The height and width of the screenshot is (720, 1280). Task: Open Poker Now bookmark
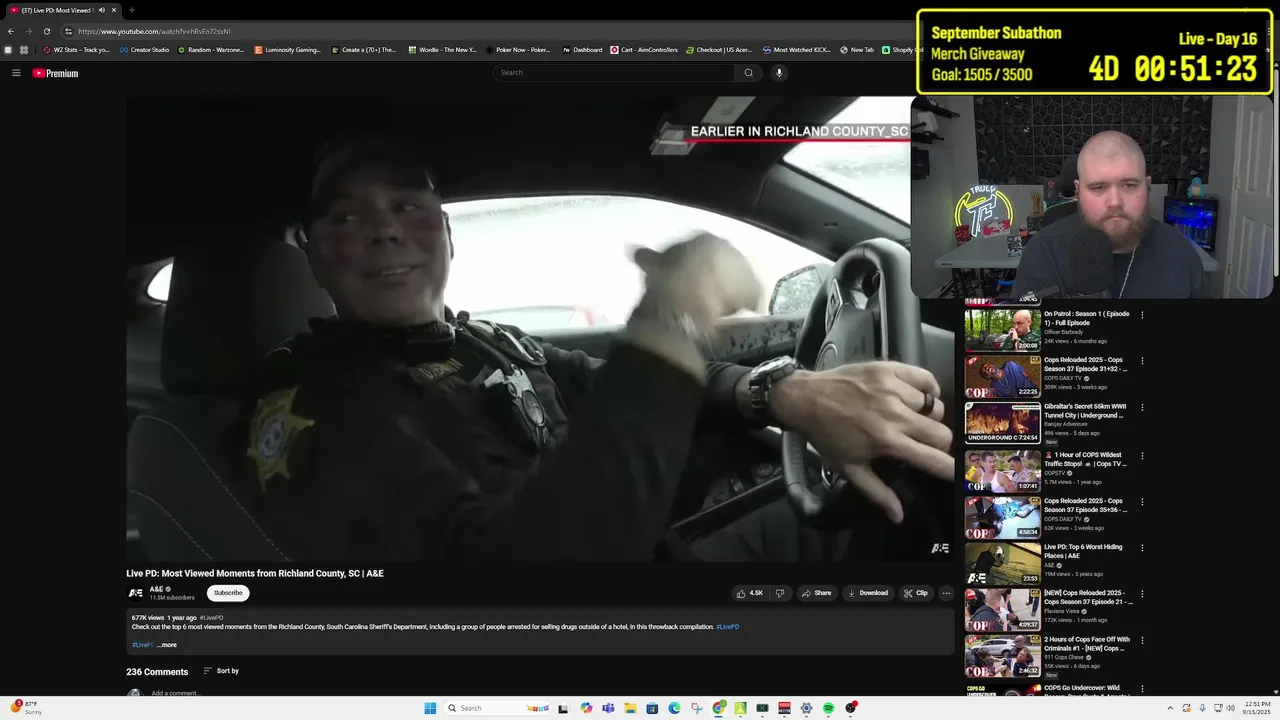pos(518,50)
